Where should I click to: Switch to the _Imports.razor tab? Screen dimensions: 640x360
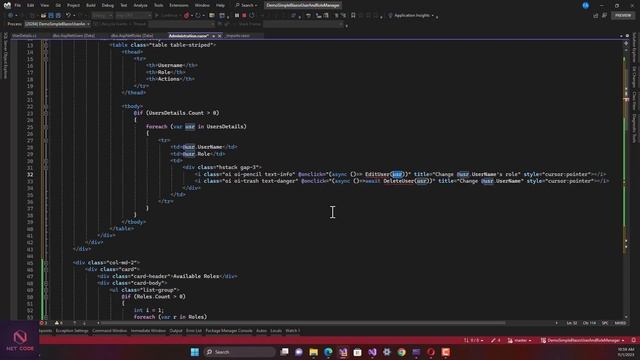coord(238,36)
